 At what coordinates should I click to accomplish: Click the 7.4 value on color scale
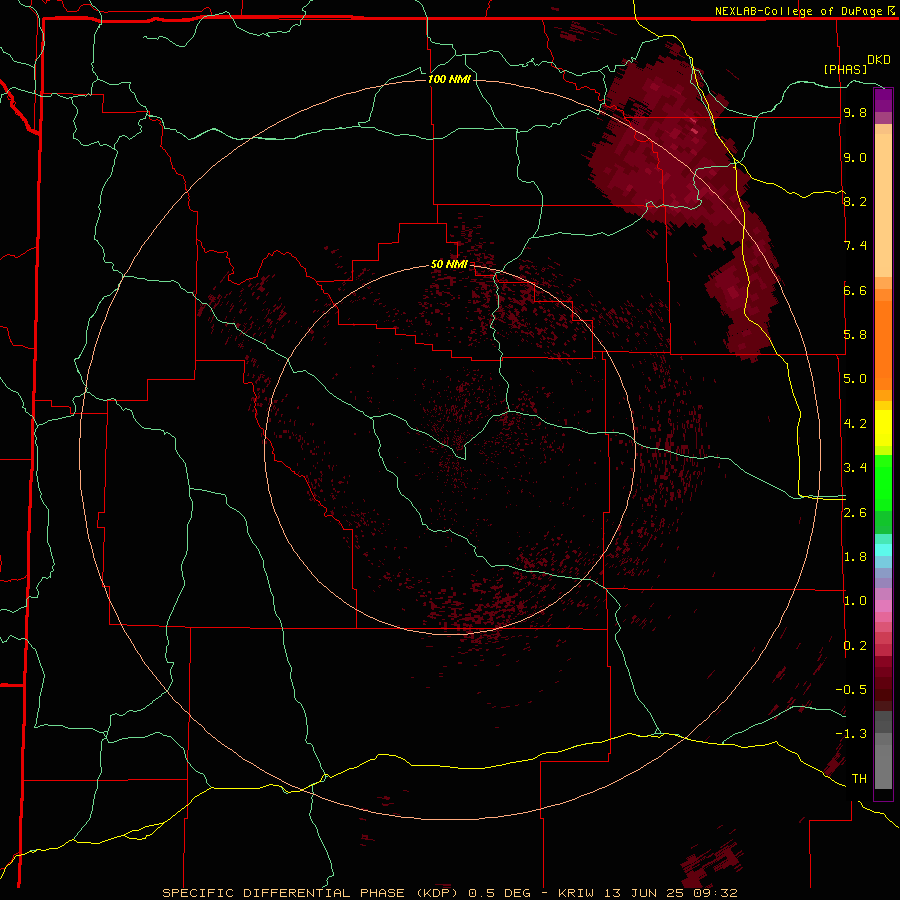pos(855,246)
